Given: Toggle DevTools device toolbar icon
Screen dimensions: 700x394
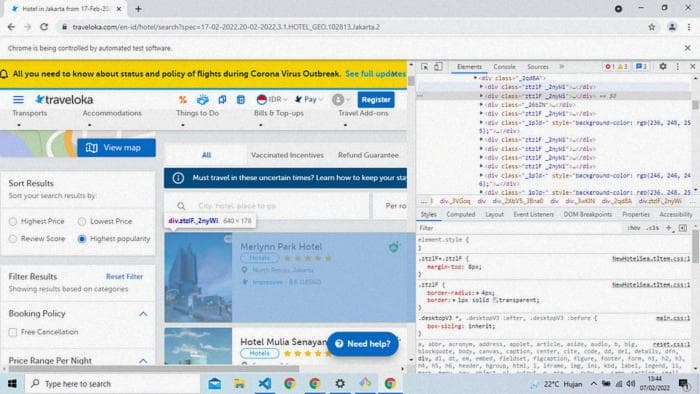Looking at the screenshot, I should [x=438, y=66].
